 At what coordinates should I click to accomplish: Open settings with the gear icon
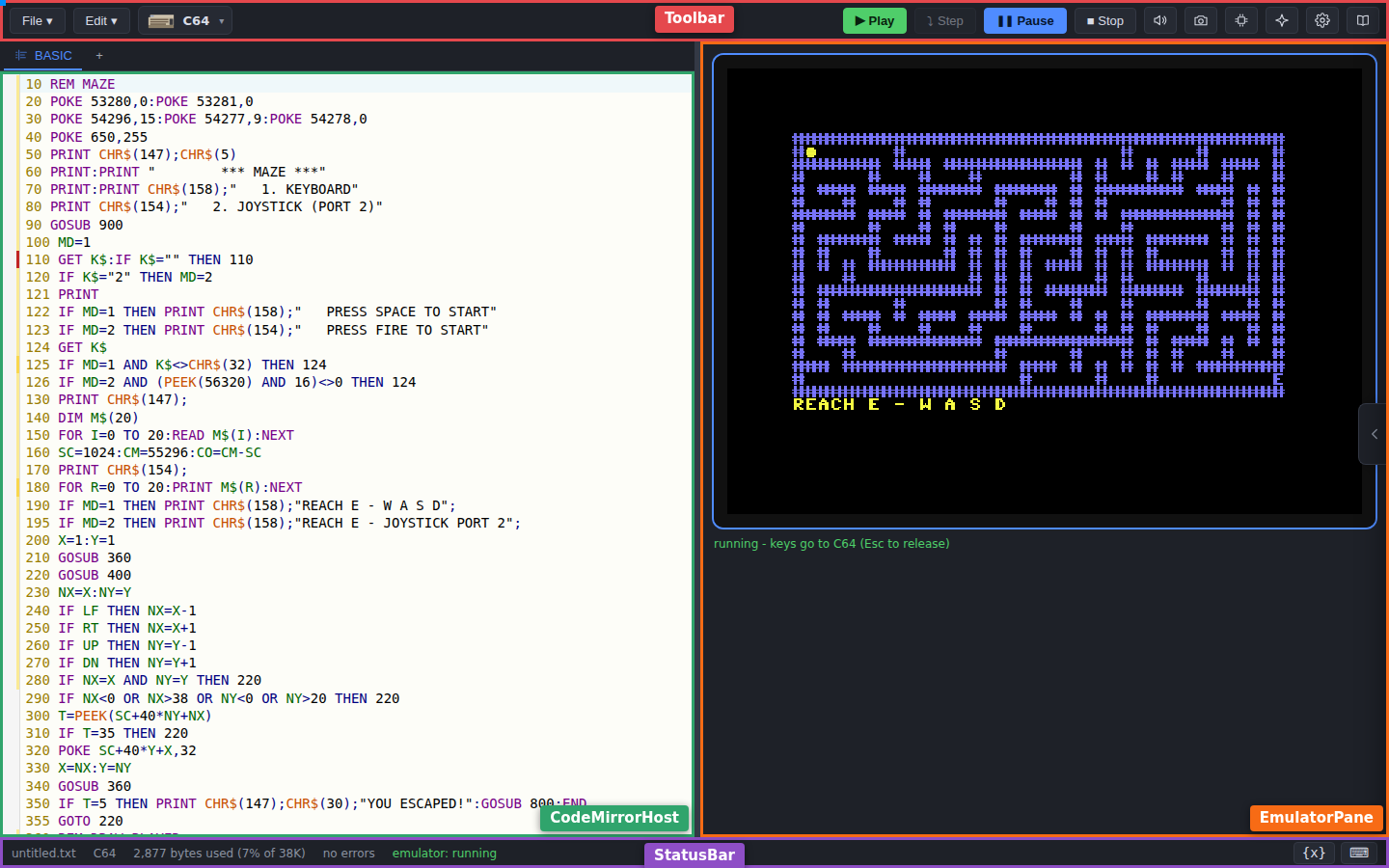1322,20
